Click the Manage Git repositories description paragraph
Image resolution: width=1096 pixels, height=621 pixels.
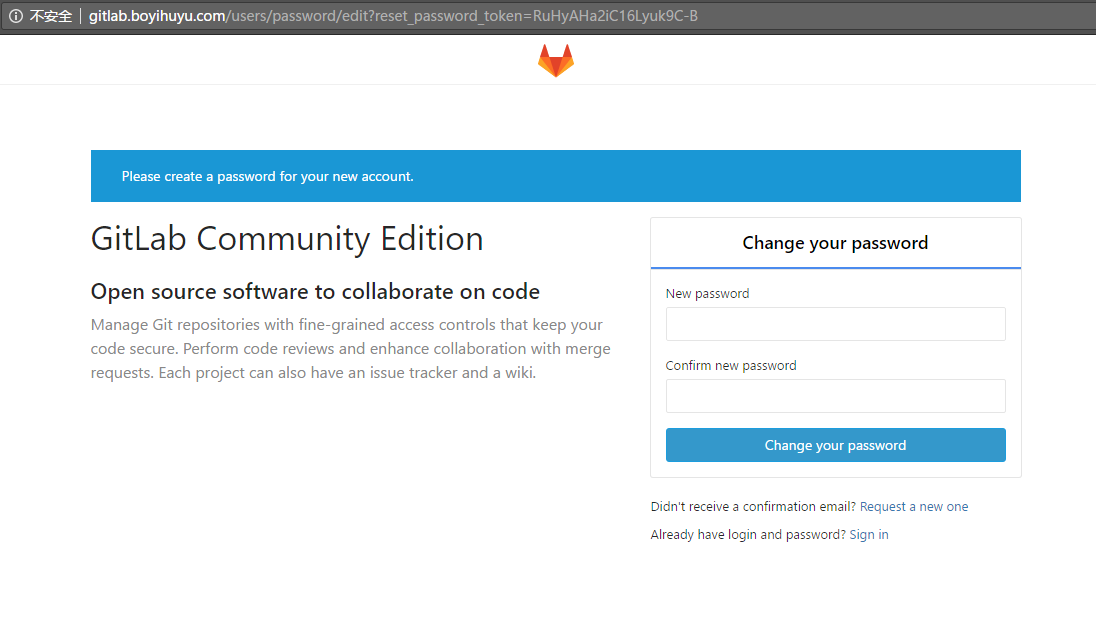tap(351, 348)
